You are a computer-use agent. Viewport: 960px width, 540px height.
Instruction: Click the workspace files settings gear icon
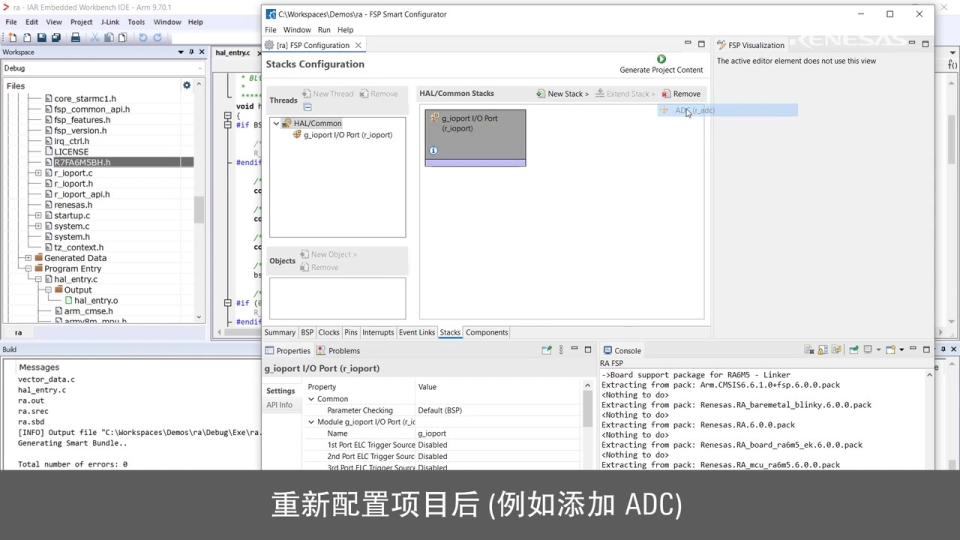[186, 85]
